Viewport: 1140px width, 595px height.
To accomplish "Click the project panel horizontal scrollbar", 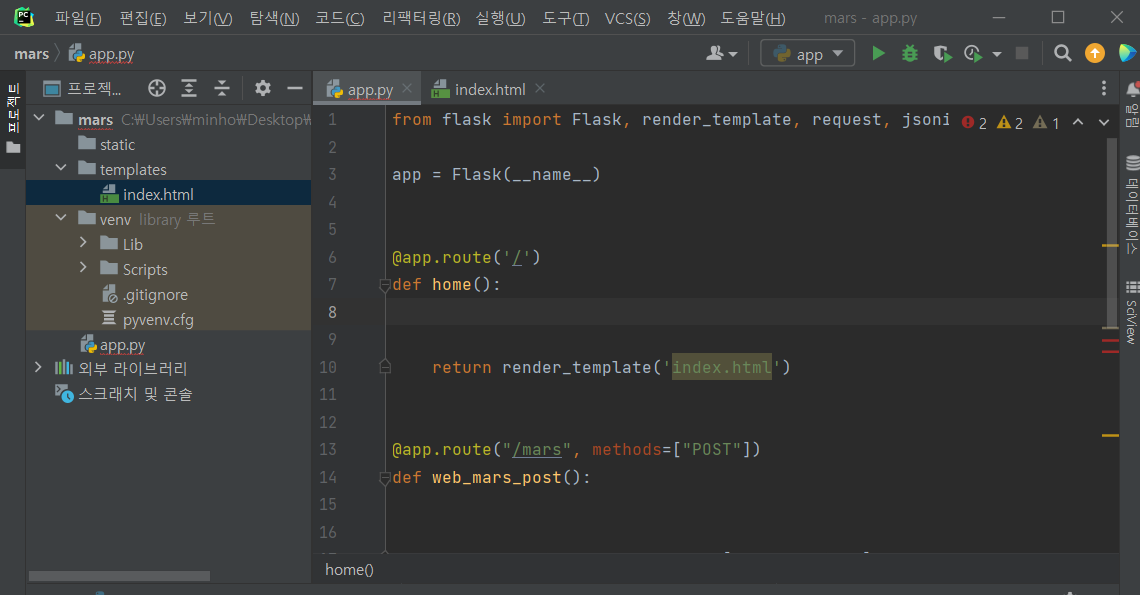I will [x=119, y=575].
